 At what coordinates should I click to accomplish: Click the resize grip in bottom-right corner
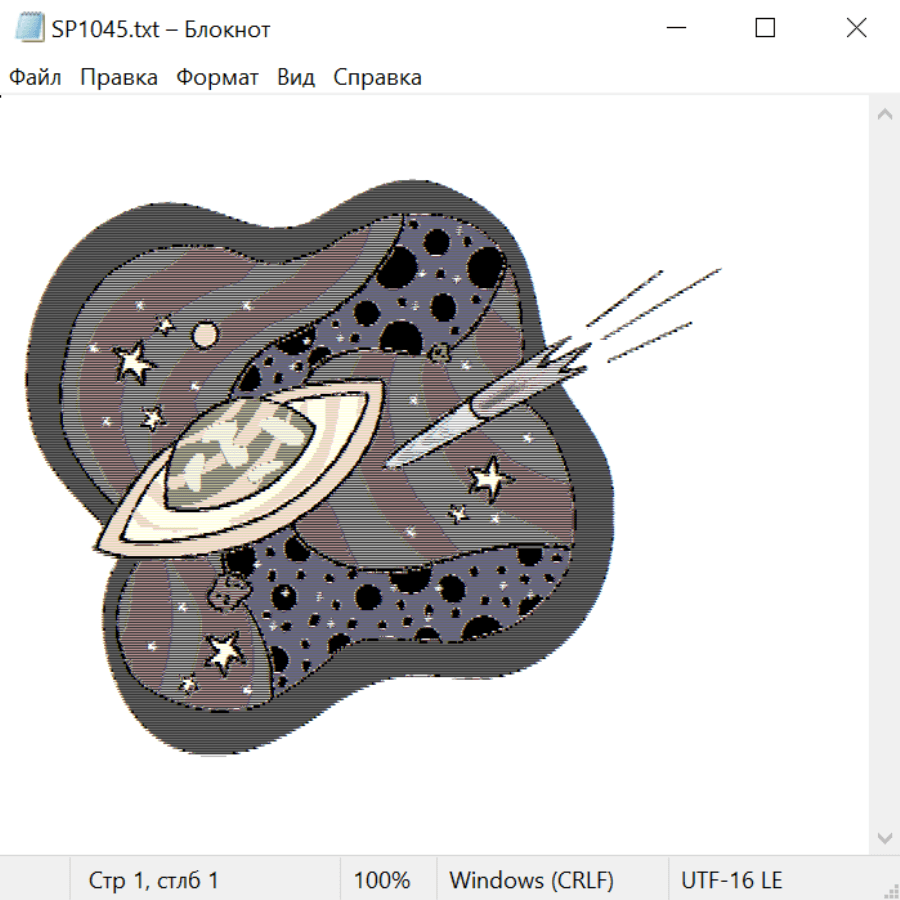coord(891,891)
